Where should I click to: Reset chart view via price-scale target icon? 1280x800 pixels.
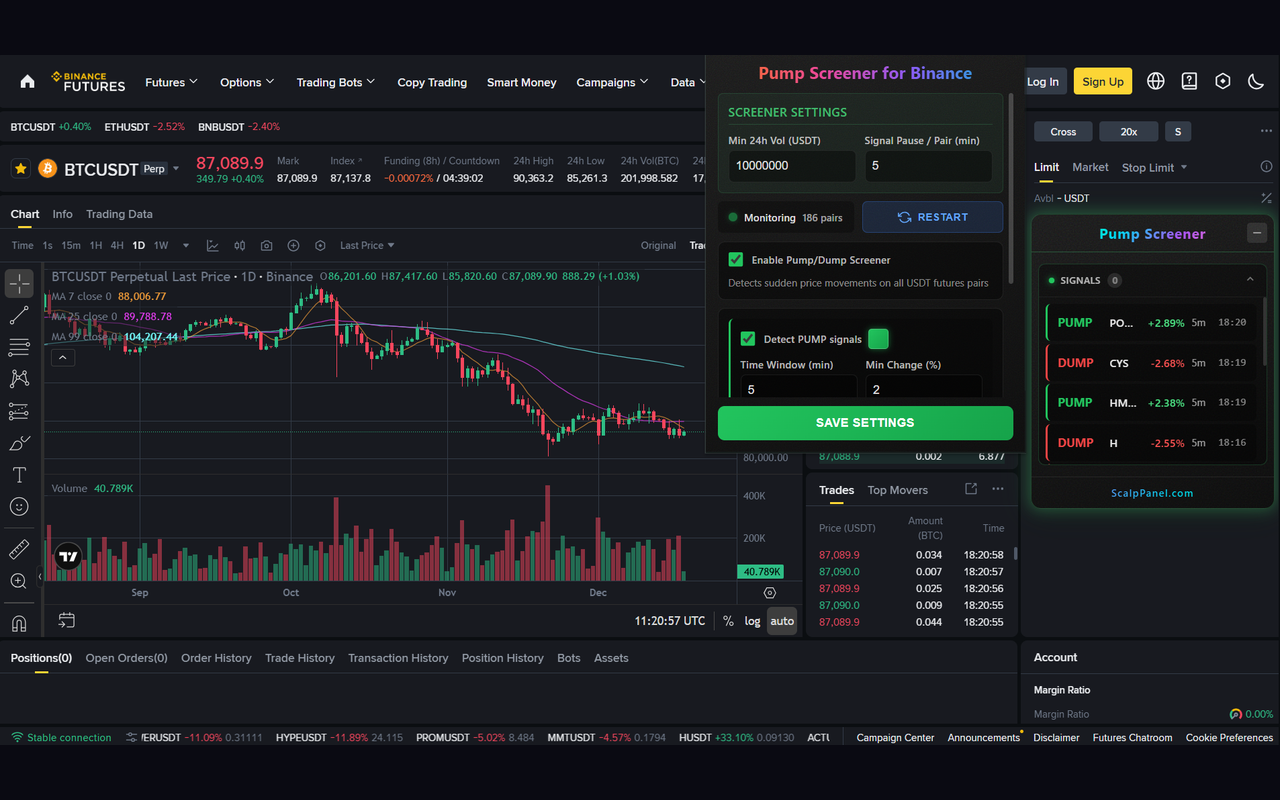[x=769, y=593]
